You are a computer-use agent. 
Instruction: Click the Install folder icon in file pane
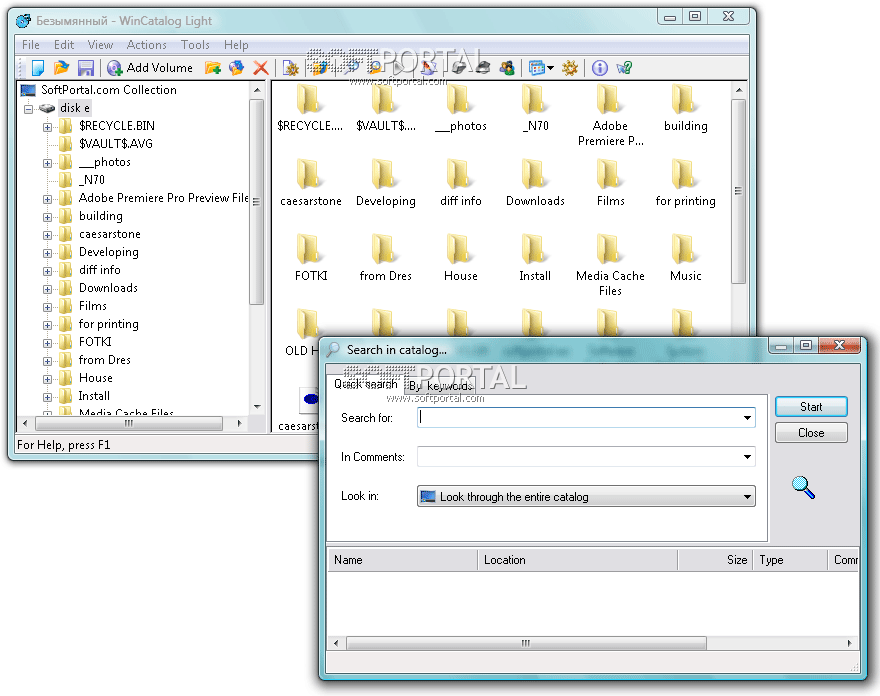point(534,249)
